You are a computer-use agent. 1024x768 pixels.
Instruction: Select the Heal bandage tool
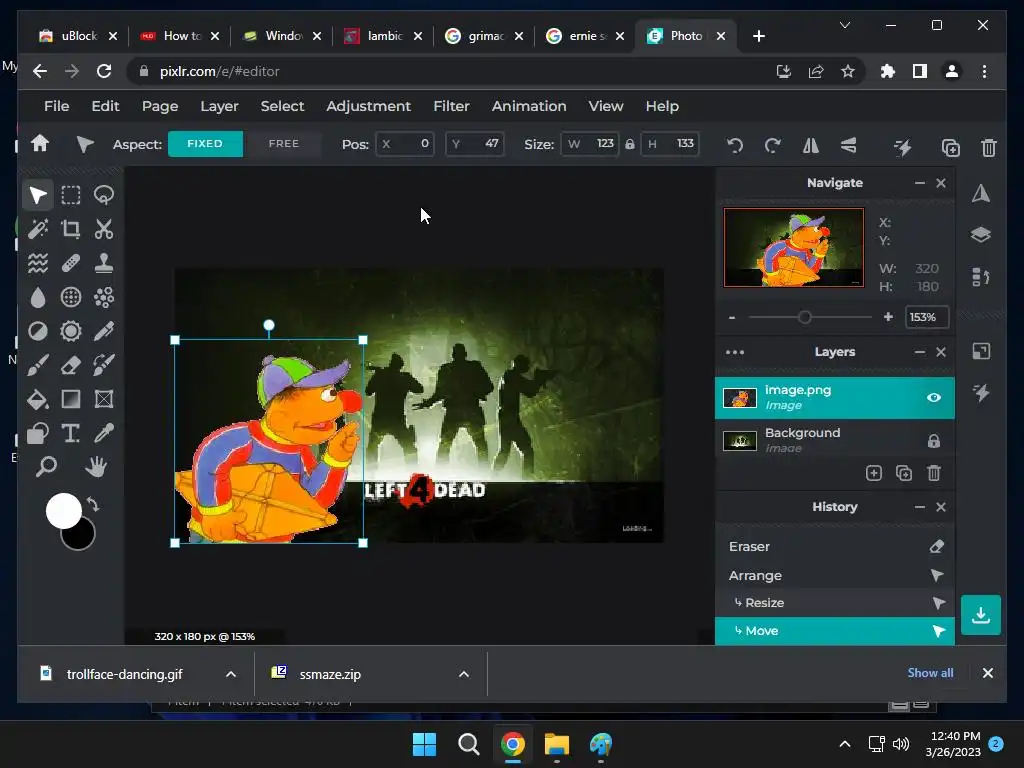[x=71, y=263]
